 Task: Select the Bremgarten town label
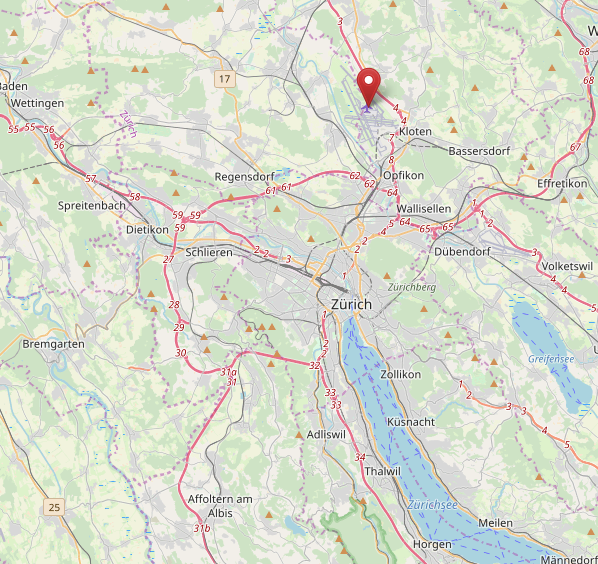(x=53, y=344)
